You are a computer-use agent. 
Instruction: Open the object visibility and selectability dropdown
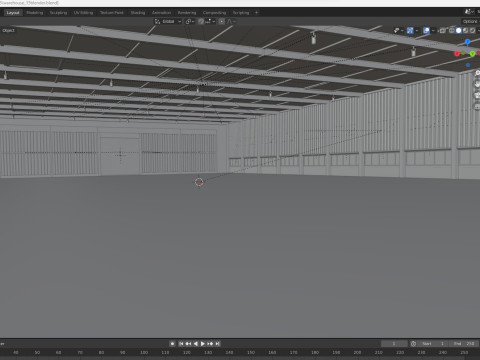(x=398, y=30)
